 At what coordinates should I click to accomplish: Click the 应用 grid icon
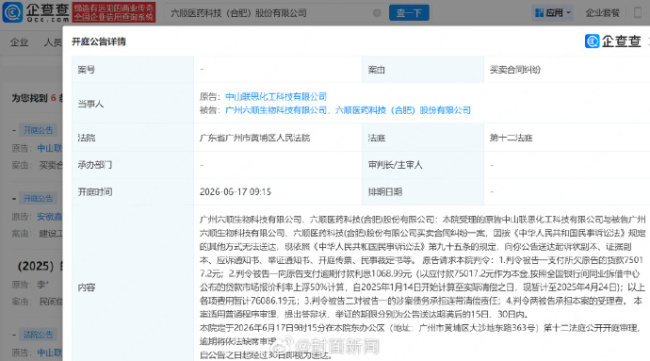539,13
